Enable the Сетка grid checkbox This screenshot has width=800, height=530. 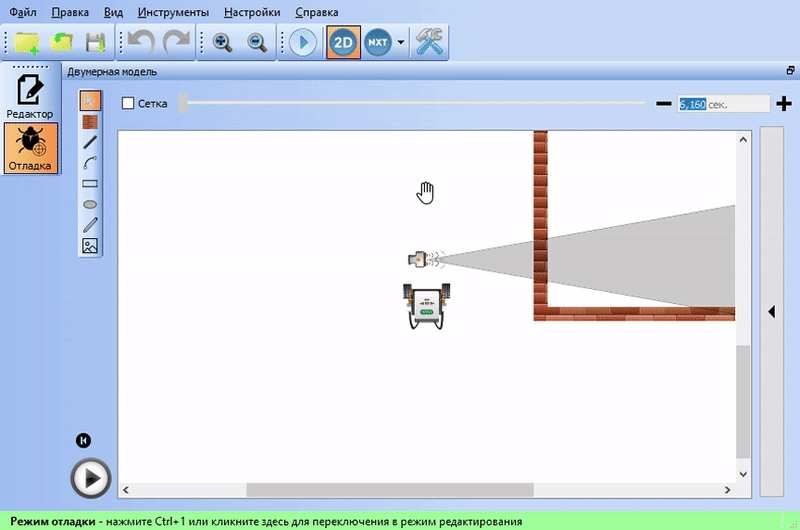click(x=128, y=103)
